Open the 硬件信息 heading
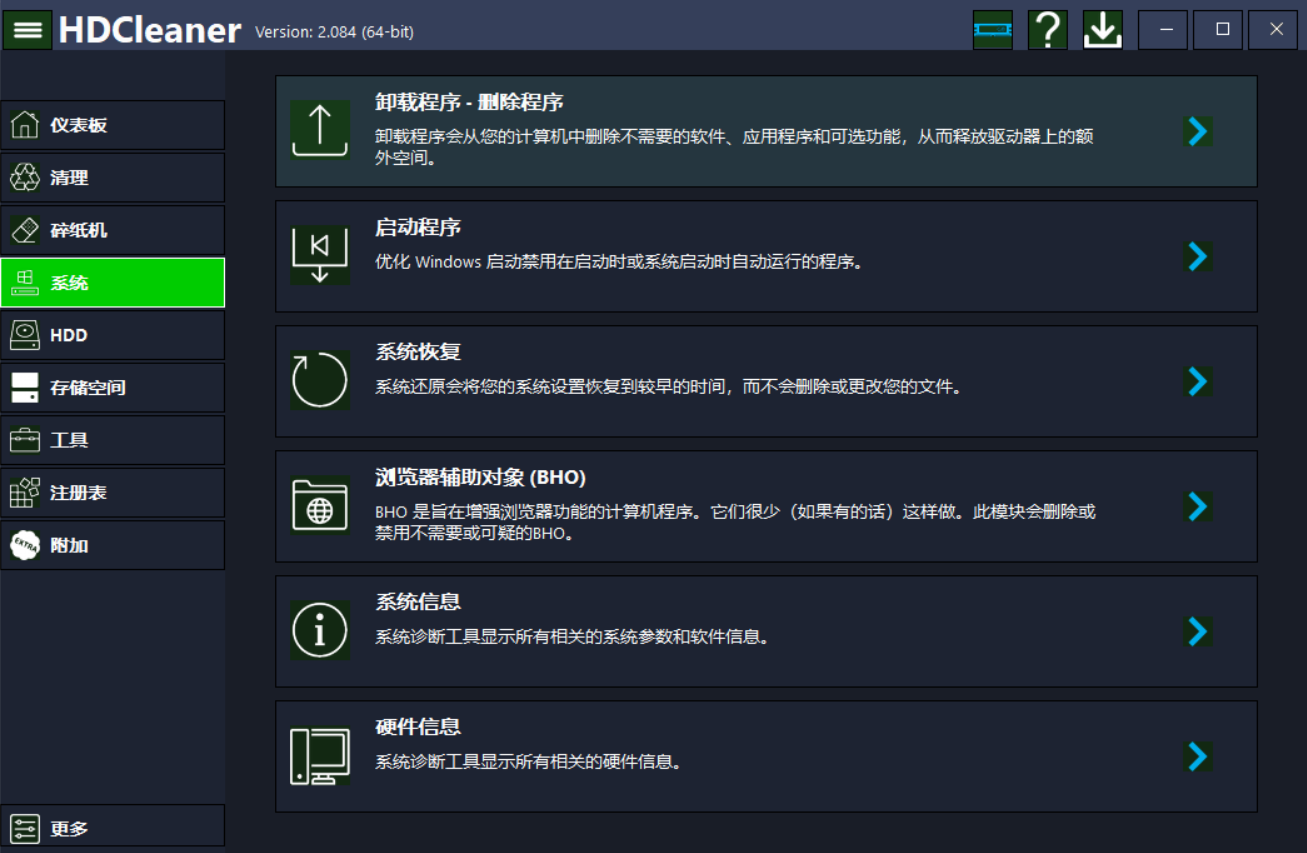Screen dimensions: 1307x853 point(418,727)
